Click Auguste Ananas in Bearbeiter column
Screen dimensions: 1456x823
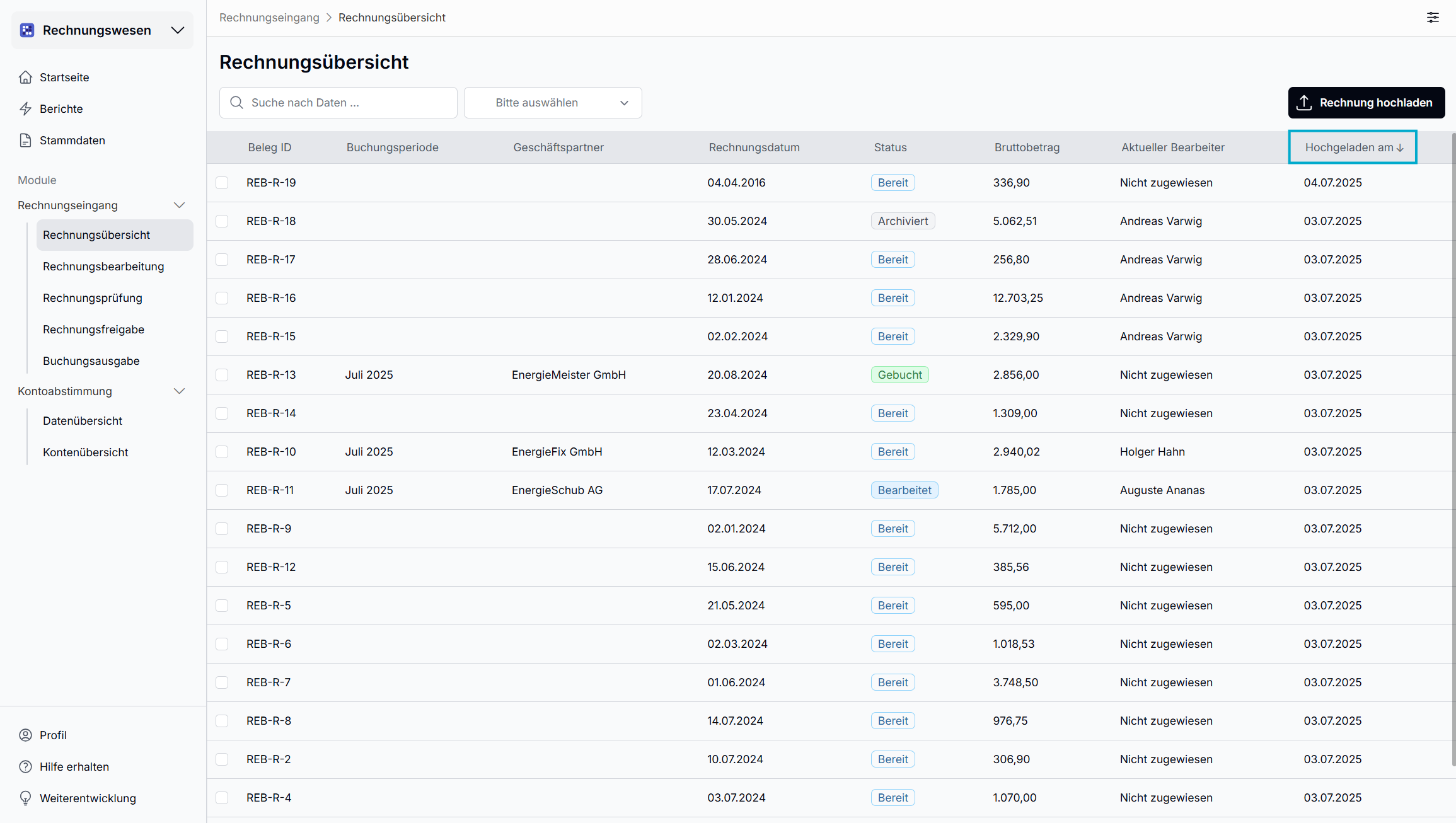(x=1162, y=490)
